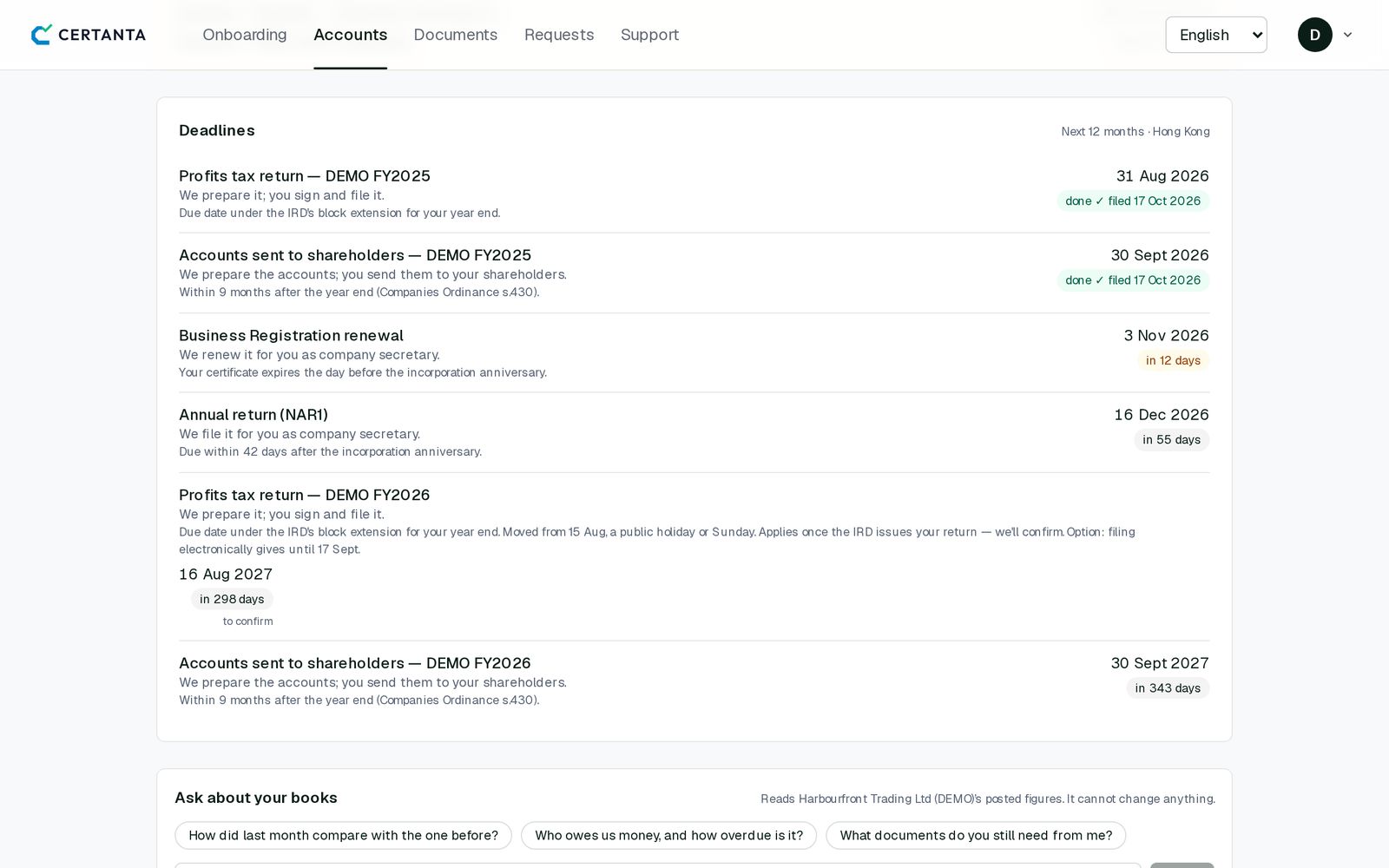This screenshot has width=1389, height=868.
Task: Click the Certanta logo
Action: click(x=89, y=35)
